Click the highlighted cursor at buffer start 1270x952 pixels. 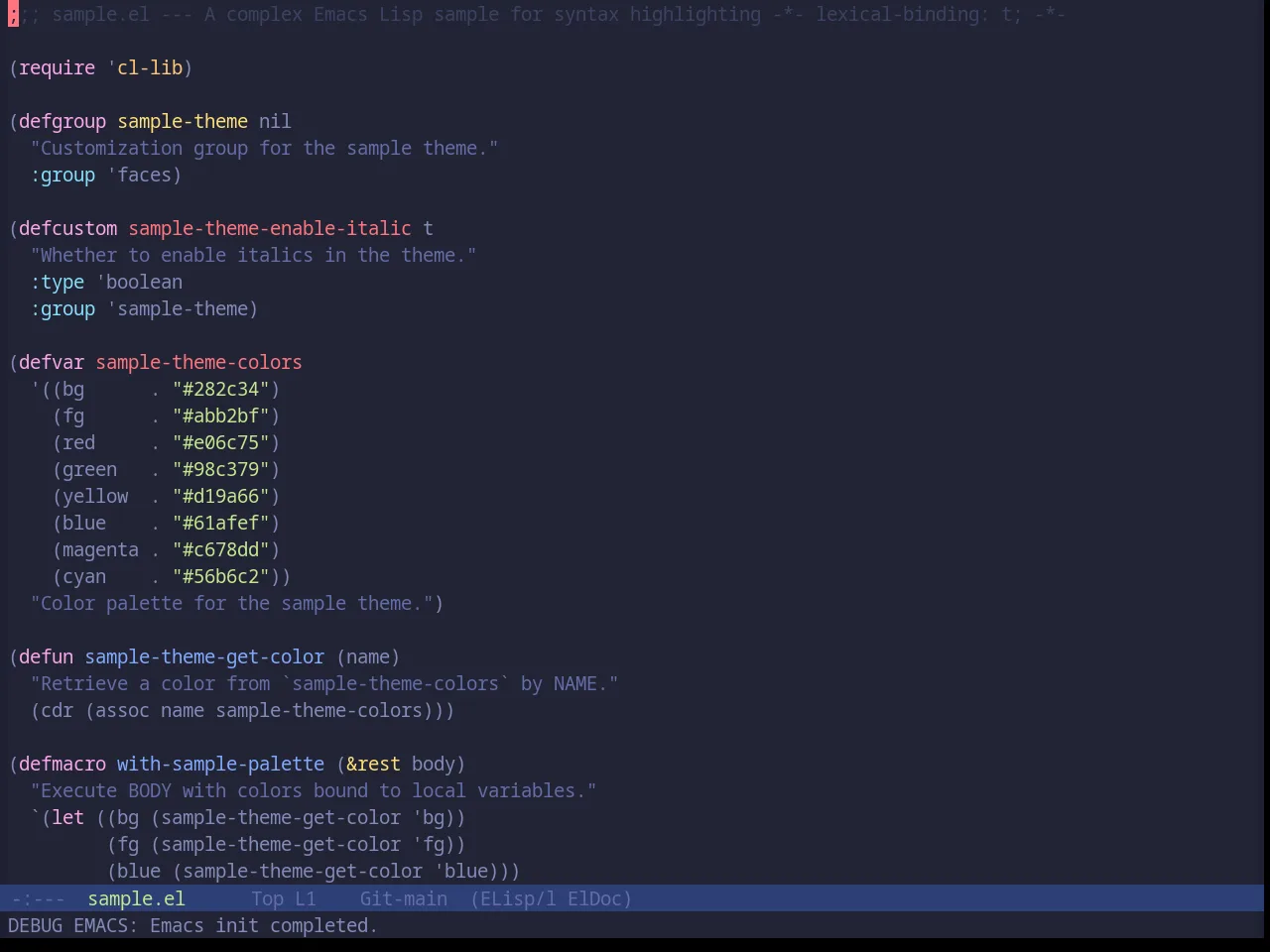pyautogui.click(x=13, y=14)
